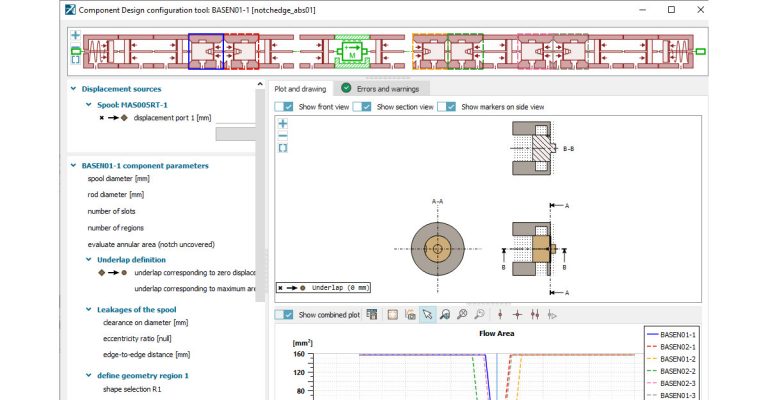
Task: Click the displacement port 1 link icon
Action: [114, 118]
